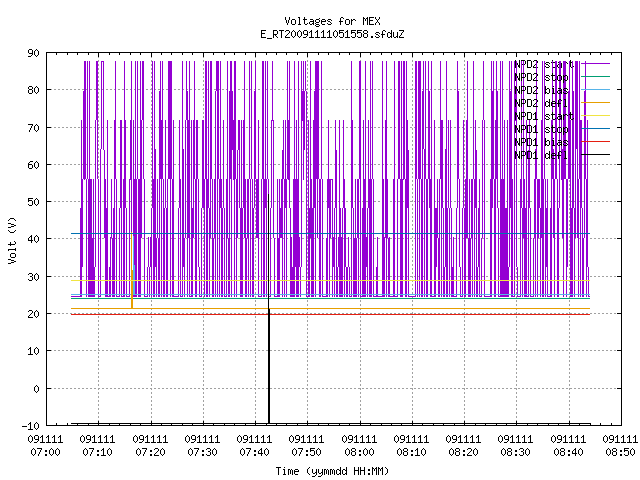Image resolution: width=640 pixels, height=480 pixels.
Task: Click the x-axis tick label '07:00'
Action: pos(46,452)
